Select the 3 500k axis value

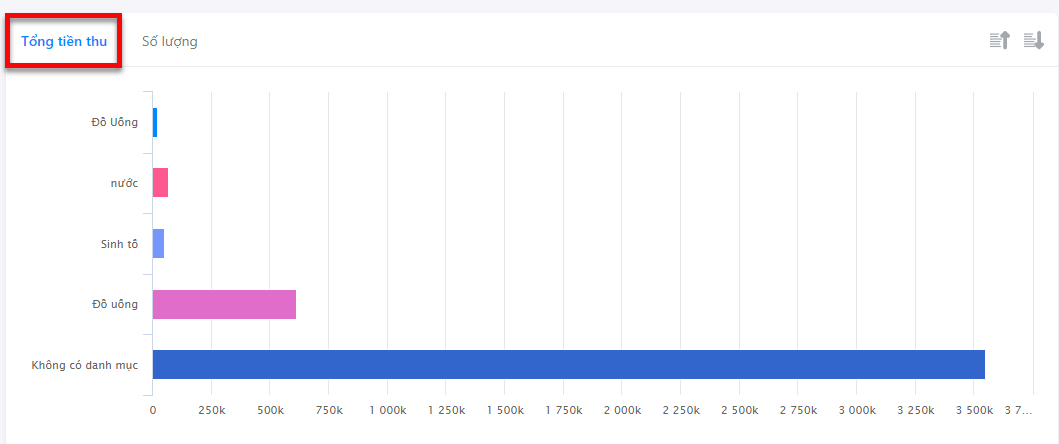974,410
